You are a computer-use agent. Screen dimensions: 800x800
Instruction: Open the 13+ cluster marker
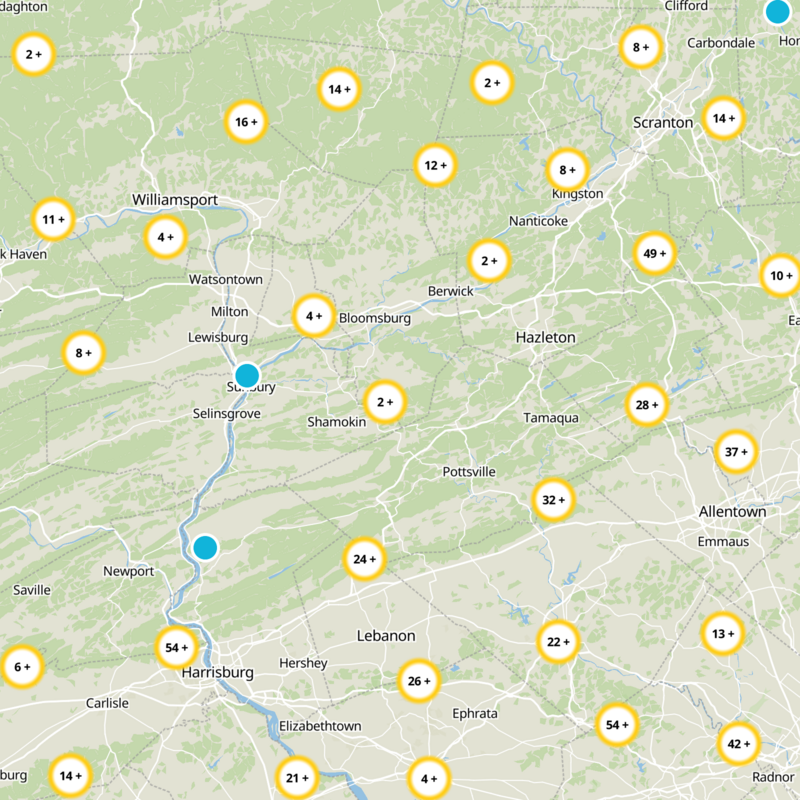point(722,633)
